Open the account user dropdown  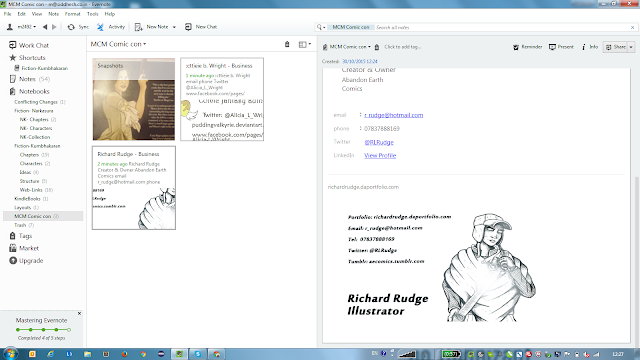coord(22,27)
